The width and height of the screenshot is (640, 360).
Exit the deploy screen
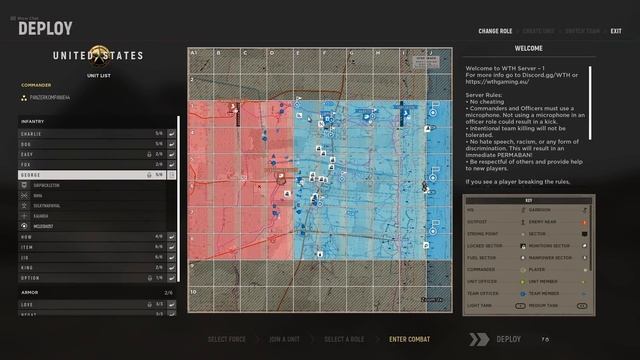(x=616, y=31)
